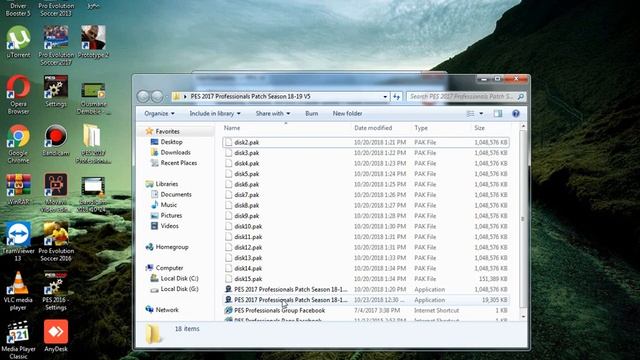This screenshot has height=360, width=640.
Task: Launch VLC media player icon
Action: click(18, 291)
